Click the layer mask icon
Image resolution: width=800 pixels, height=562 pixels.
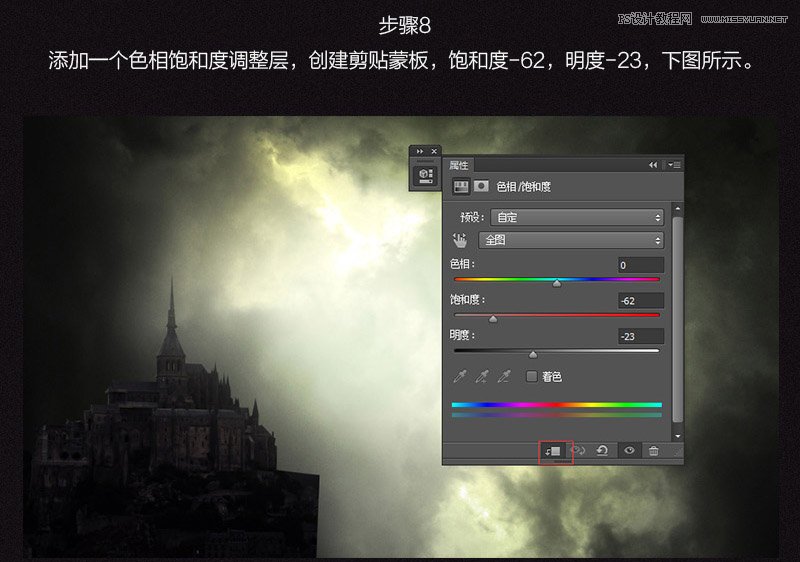point(481,186)
